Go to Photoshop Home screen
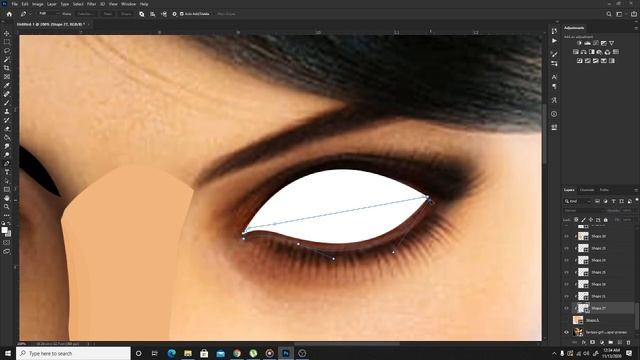This screenshot has height=360, width=640. coord(9,14)
